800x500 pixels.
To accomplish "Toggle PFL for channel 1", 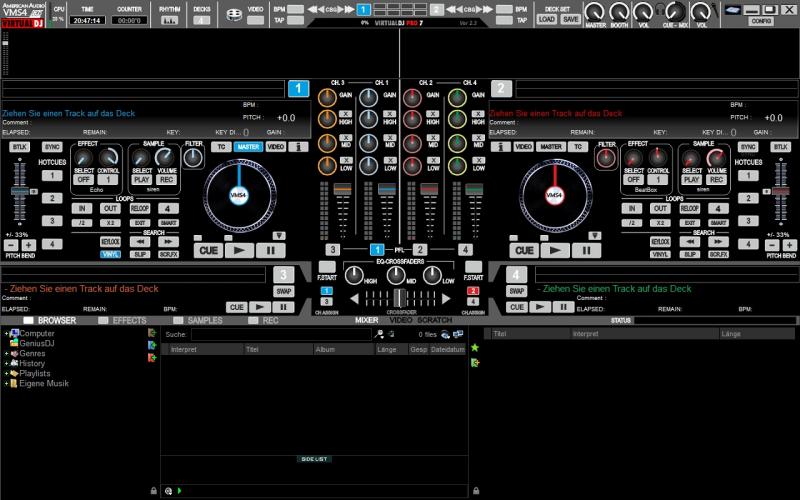I will point(377,249).
